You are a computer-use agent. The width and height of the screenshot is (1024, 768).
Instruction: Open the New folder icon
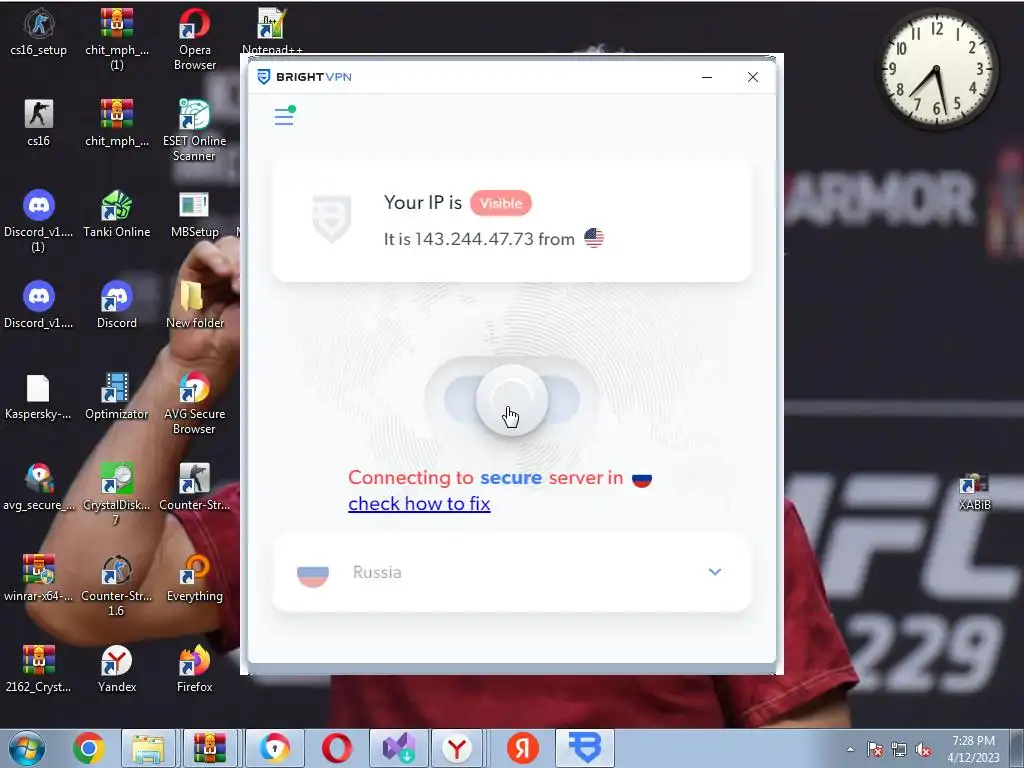tap(195, 305)
